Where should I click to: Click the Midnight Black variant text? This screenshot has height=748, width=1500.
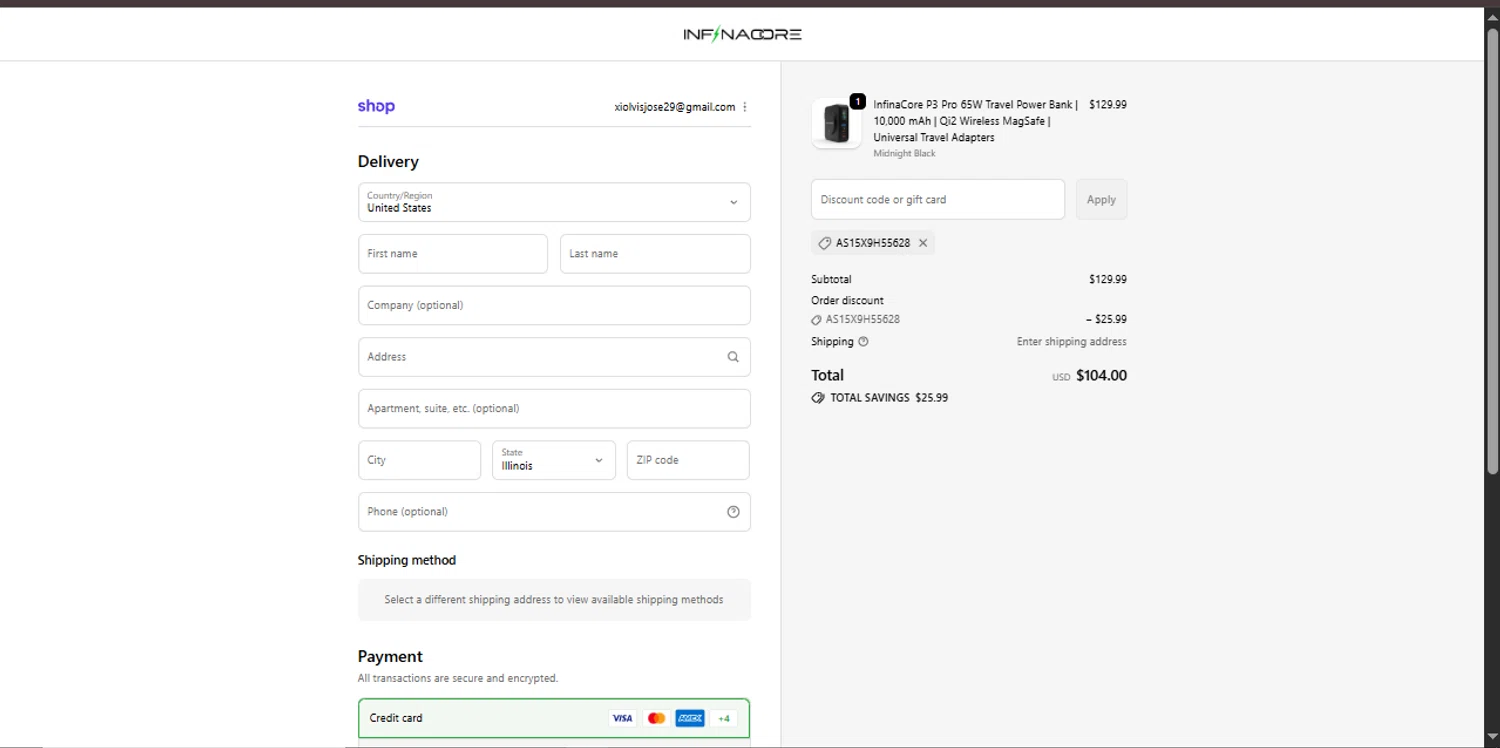[x=904, y=154]
